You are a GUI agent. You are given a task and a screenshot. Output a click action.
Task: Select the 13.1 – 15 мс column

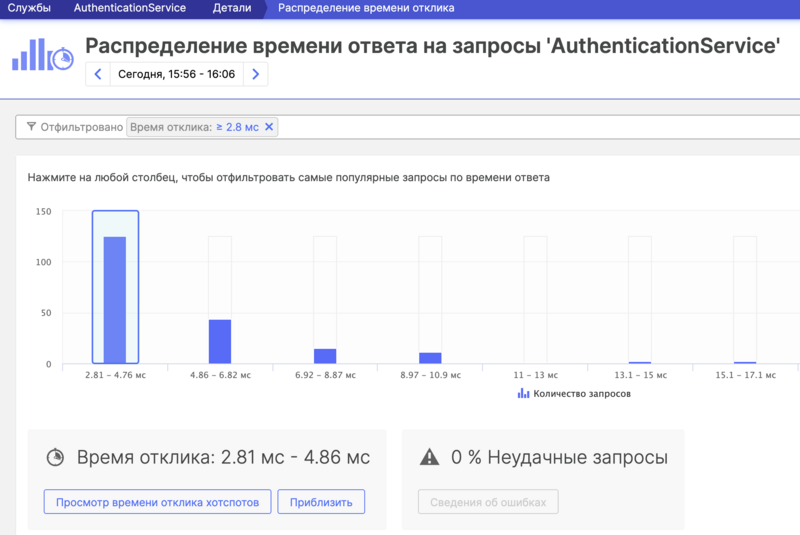click(x=640, y=300)
